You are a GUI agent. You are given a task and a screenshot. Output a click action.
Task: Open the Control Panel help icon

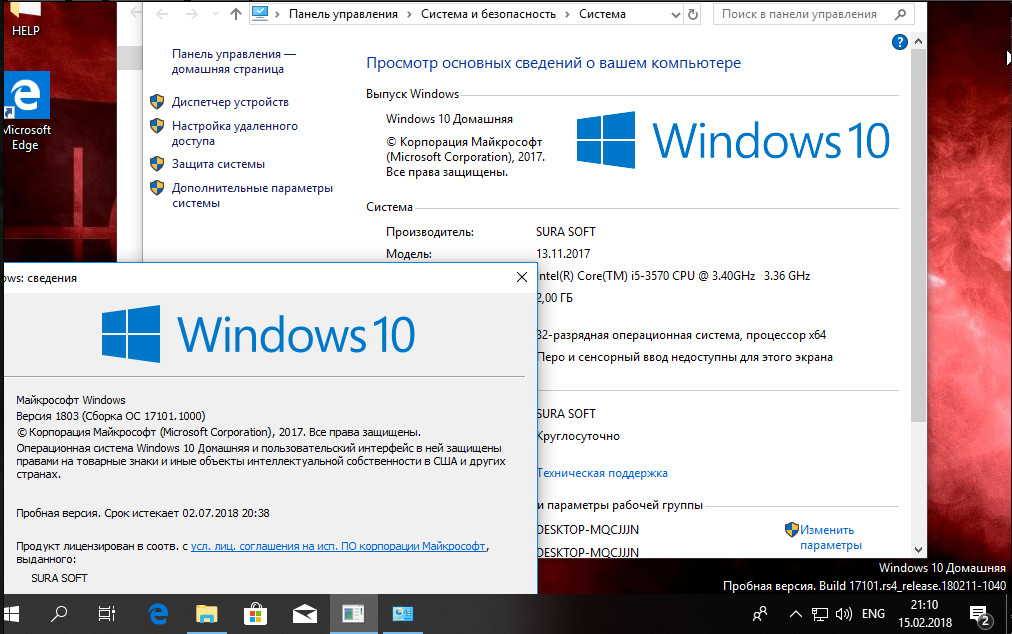[899, 43]
